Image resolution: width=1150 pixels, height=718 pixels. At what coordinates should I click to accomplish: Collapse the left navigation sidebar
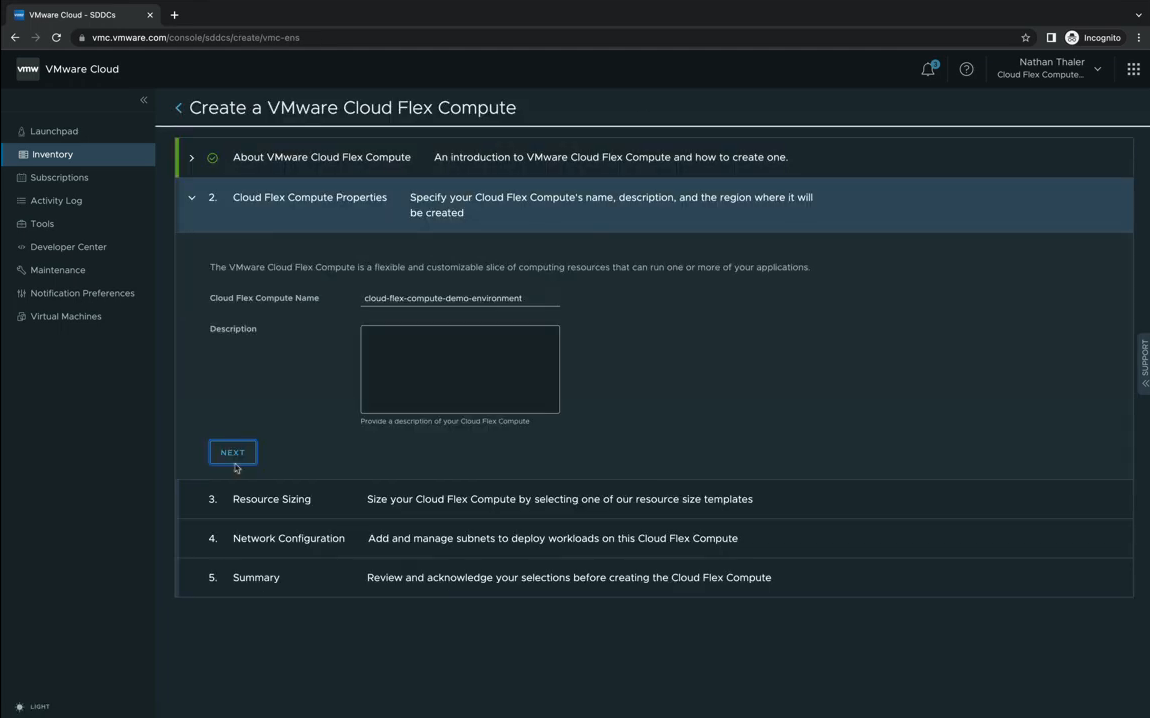[x=144, y=100]
